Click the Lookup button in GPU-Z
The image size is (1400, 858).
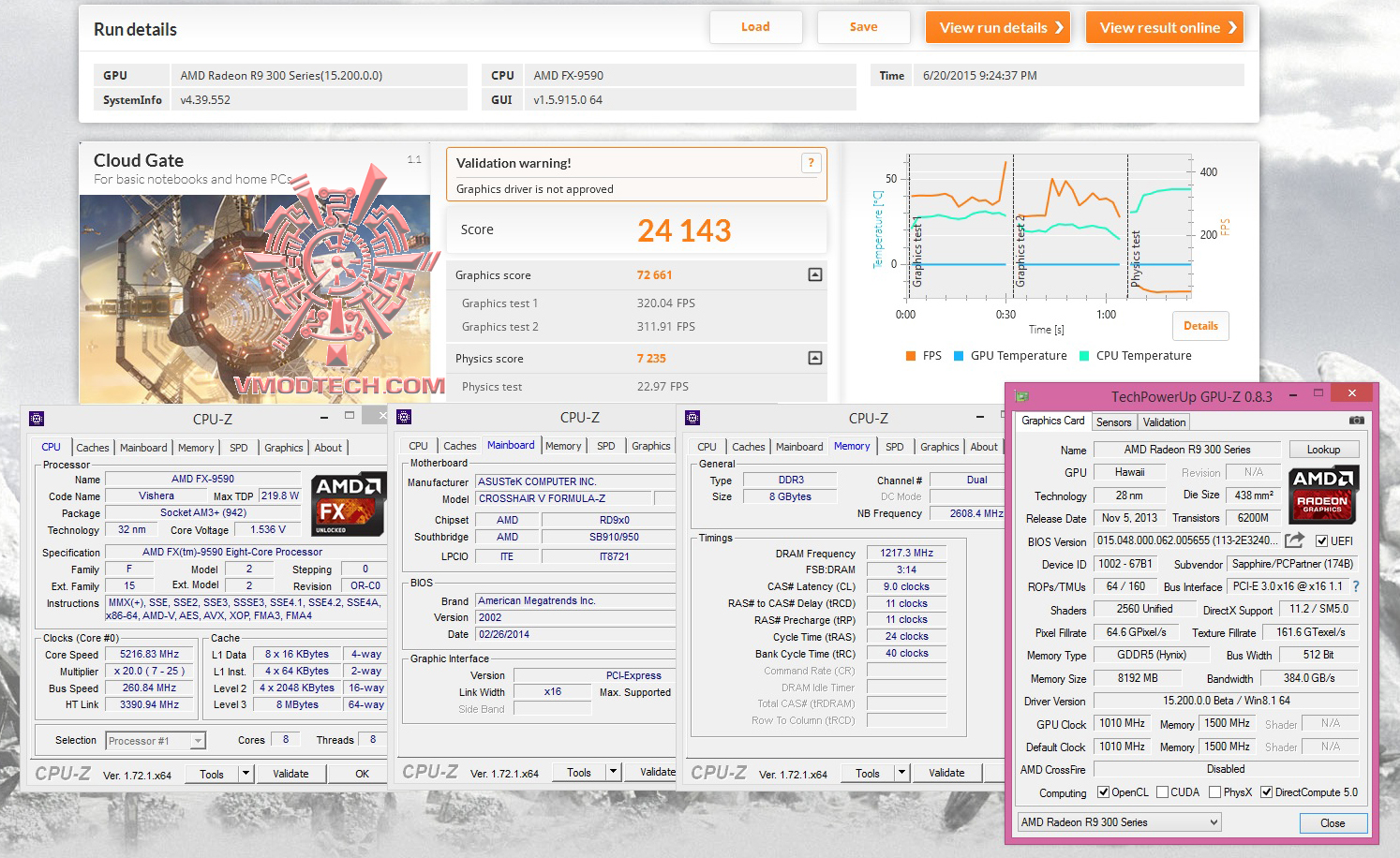pos(1323,450)
